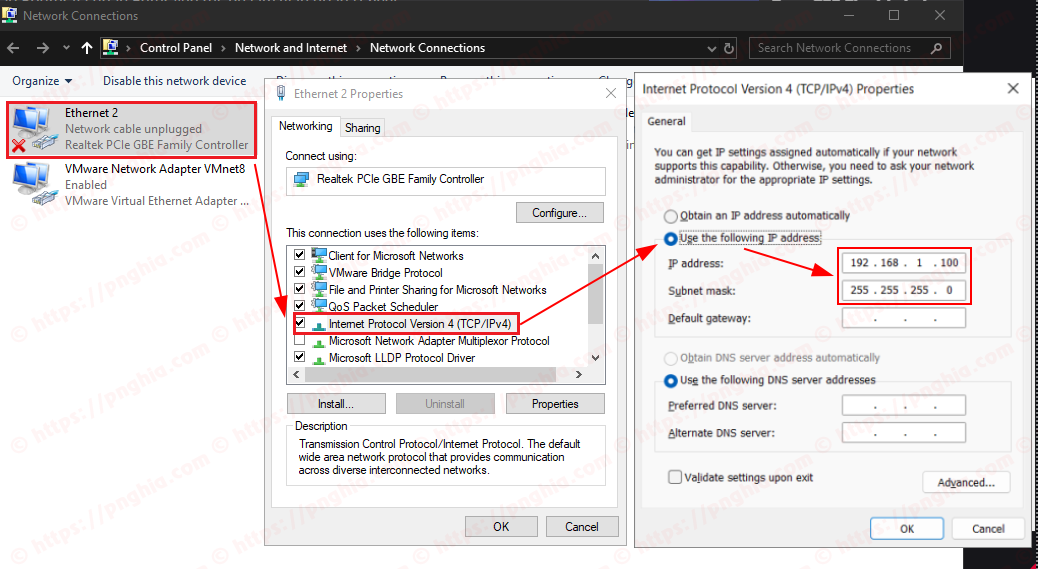
Task: Click the vertical scrollbar thumb in items list
Action: point(596,292)
